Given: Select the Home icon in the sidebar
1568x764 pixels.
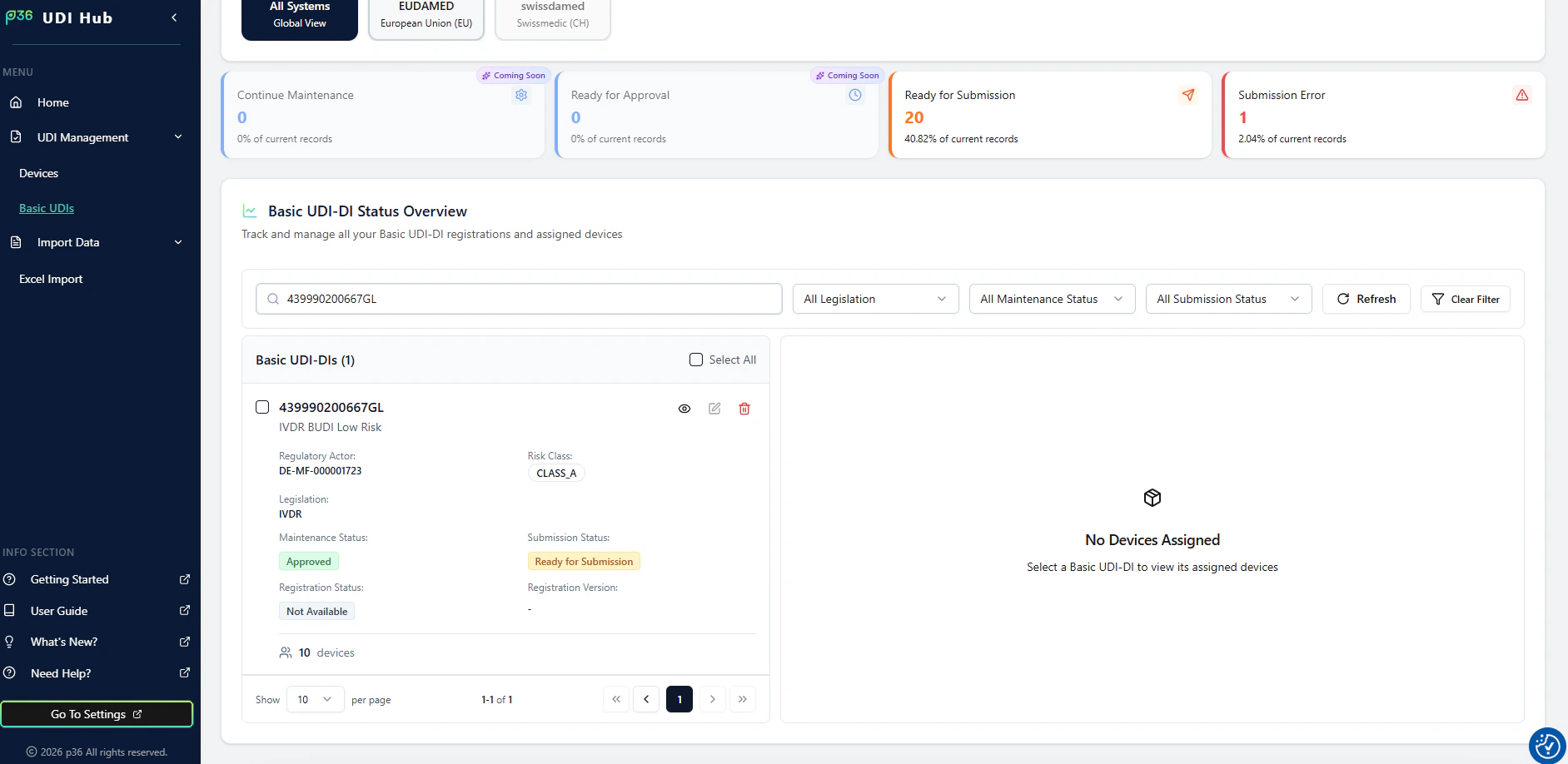Looking at the screenshot, I should (17, 102).
